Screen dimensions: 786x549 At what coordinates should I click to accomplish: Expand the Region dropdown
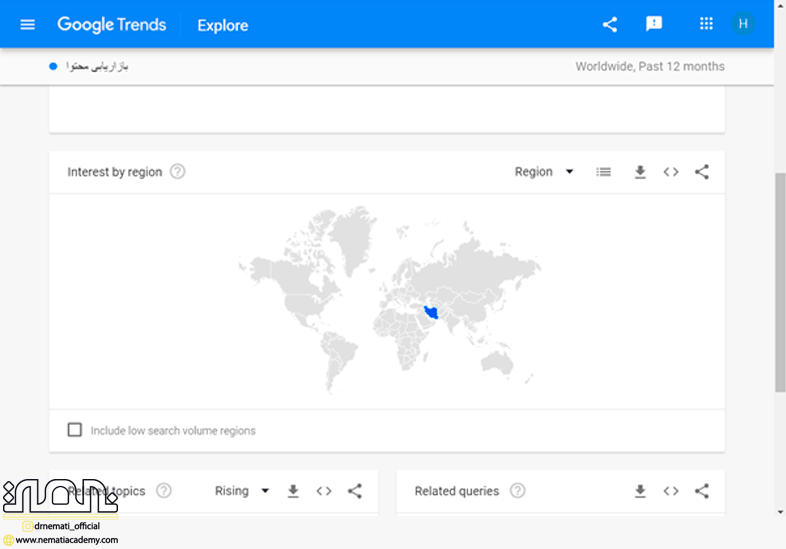(544, 172)
